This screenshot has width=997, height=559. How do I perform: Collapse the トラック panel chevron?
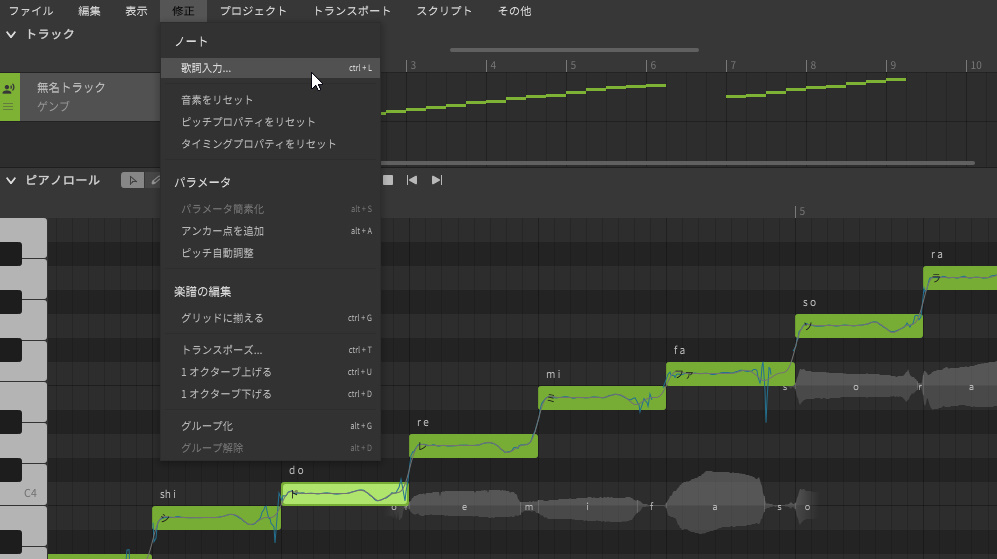coord(11,34)
